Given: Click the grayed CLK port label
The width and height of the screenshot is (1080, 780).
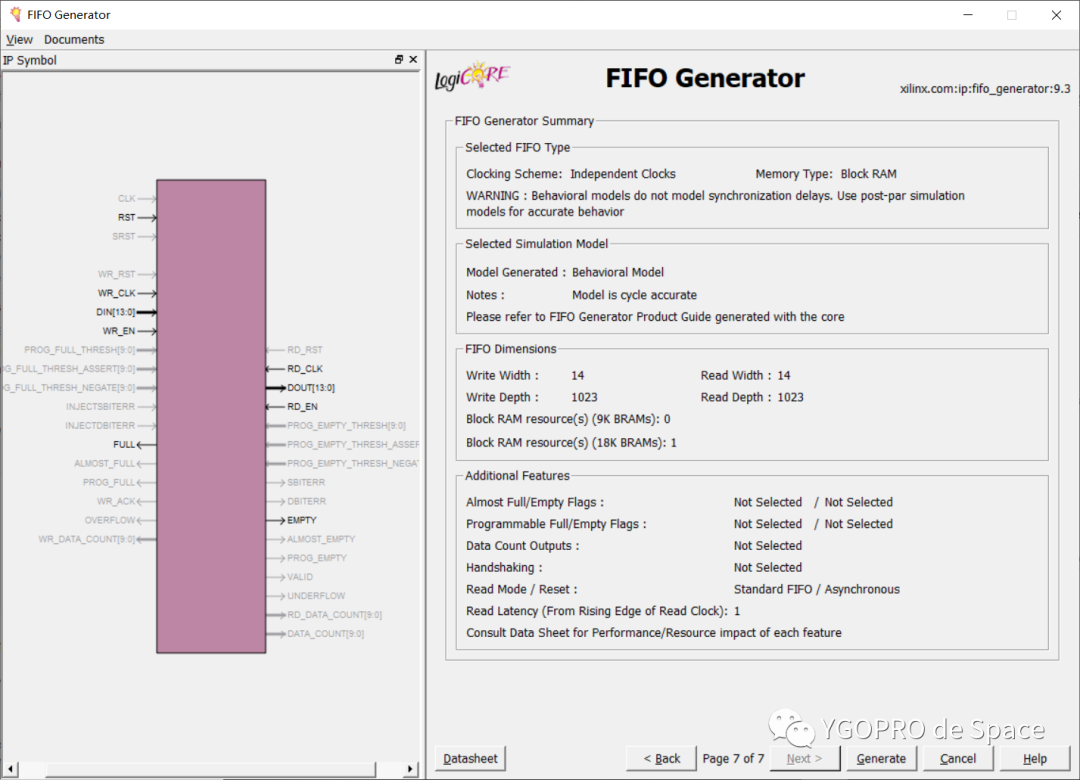Looking at the screenshot, I should coord(127,198).
